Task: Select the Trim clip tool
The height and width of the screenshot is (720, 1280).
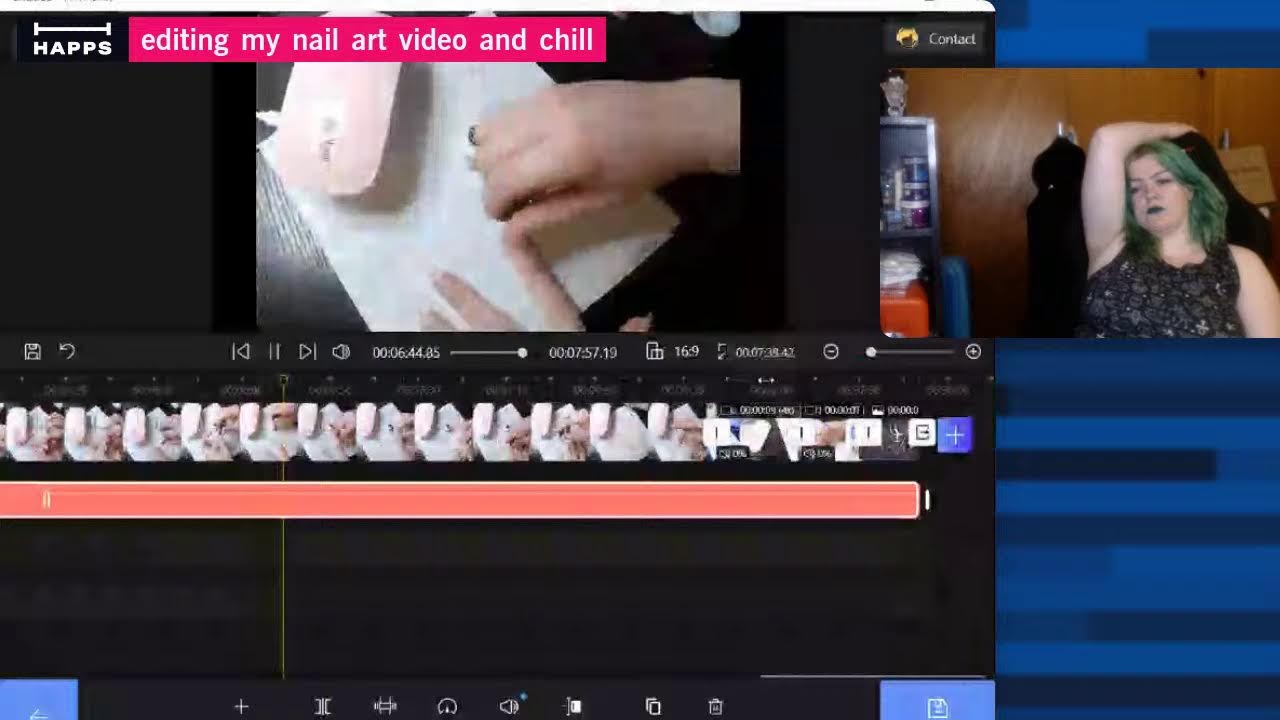Action: [x=385, y=707]
